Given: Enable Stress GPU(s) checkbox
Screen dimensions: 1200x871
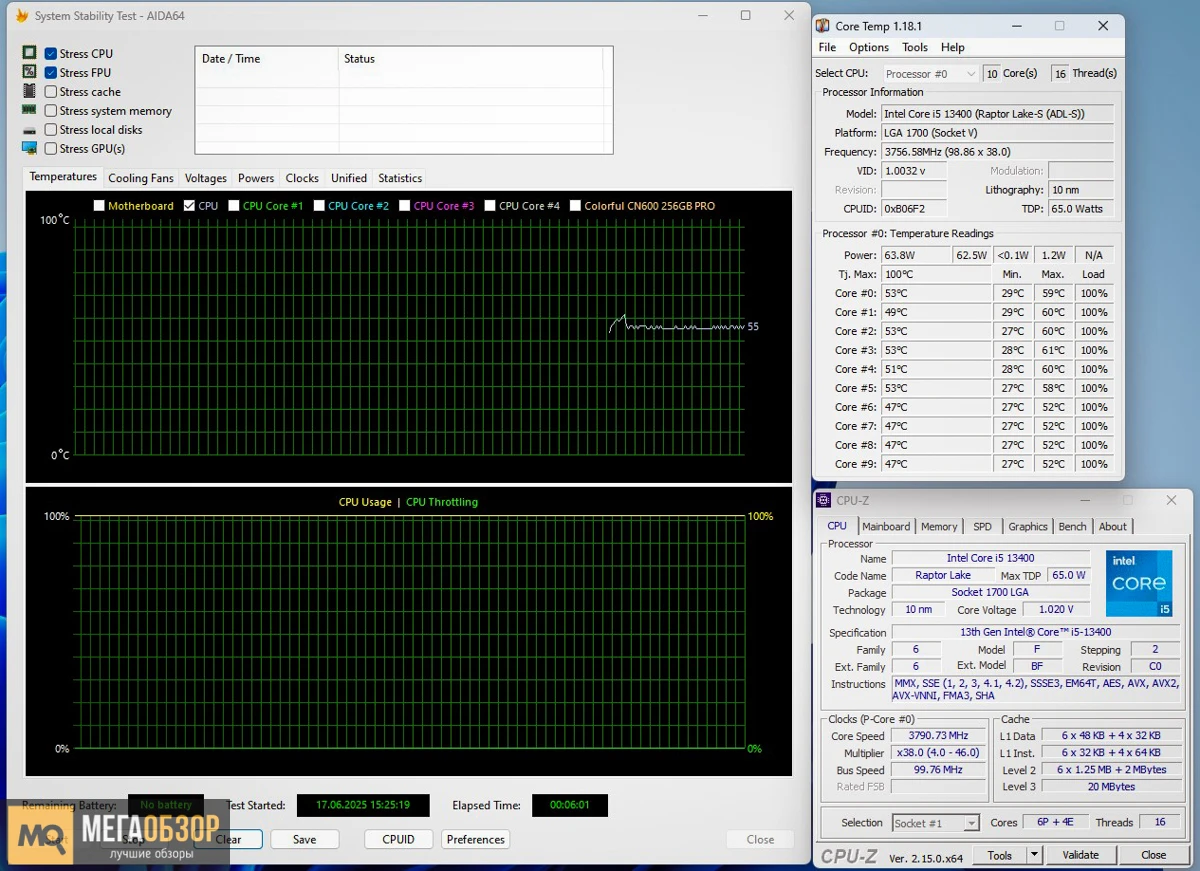Looking at the screenshot, I should (x=51, y=149).
